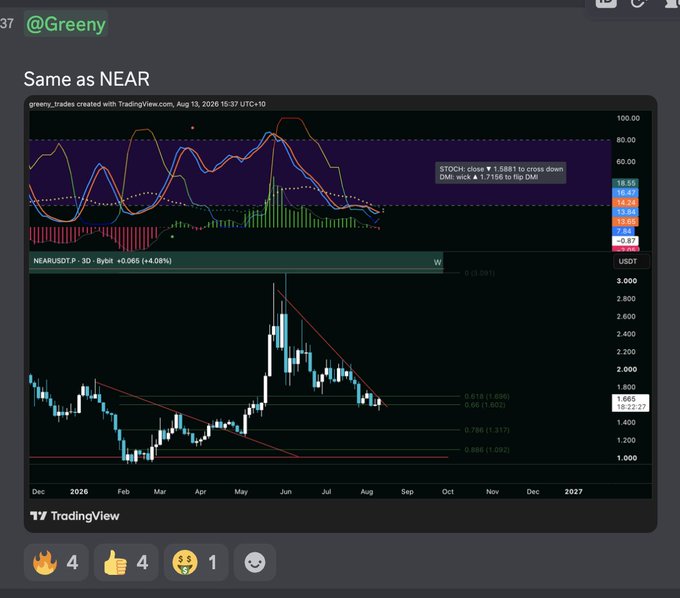Image resolution: width=680 pixels, height=598 pixels.
Task: Click the 3.000 price axis label
Action: tap(627, 281)
